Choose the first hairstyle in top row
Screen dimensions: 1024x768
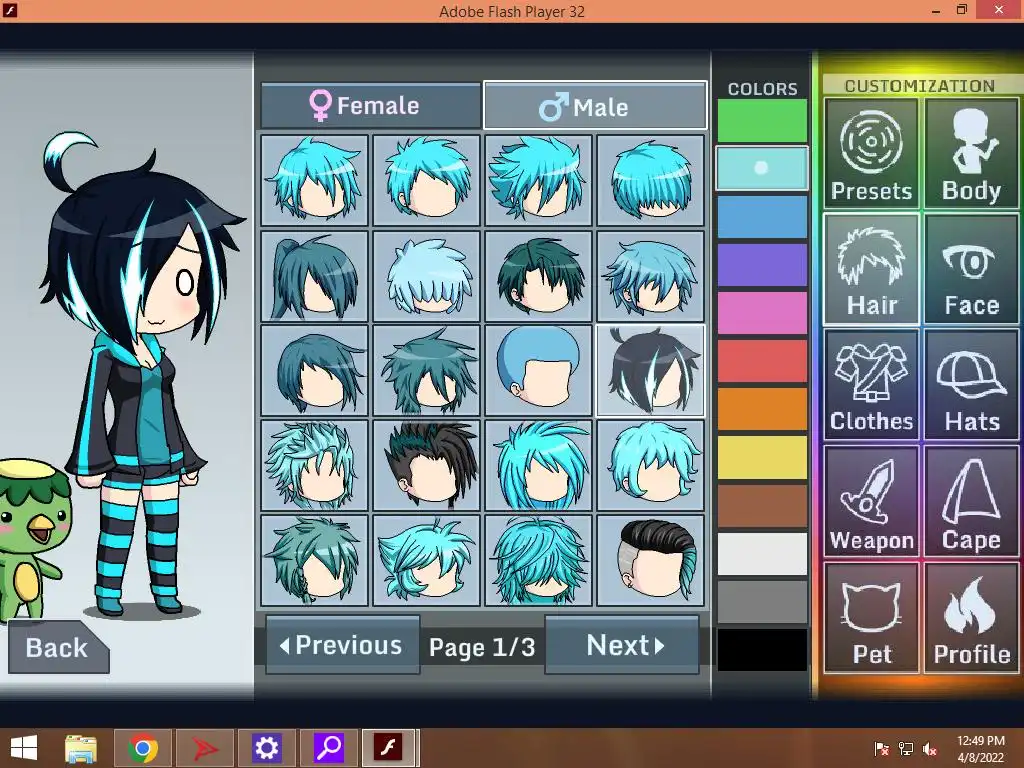coord(315,180)
